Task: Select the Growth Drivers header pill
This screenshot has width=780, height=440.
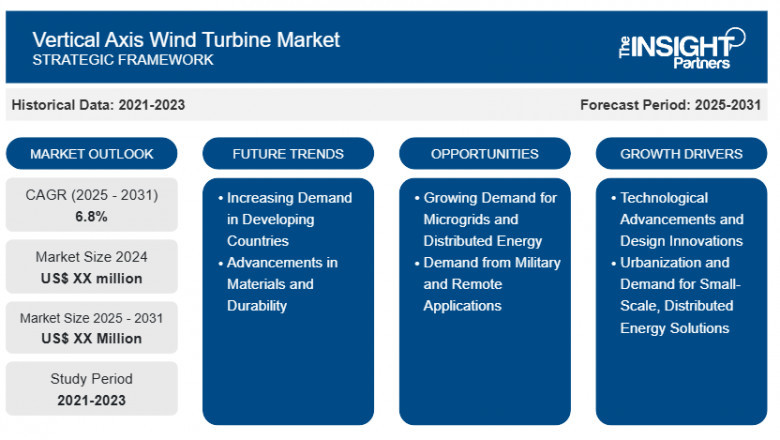Action: tap(681, 154)
